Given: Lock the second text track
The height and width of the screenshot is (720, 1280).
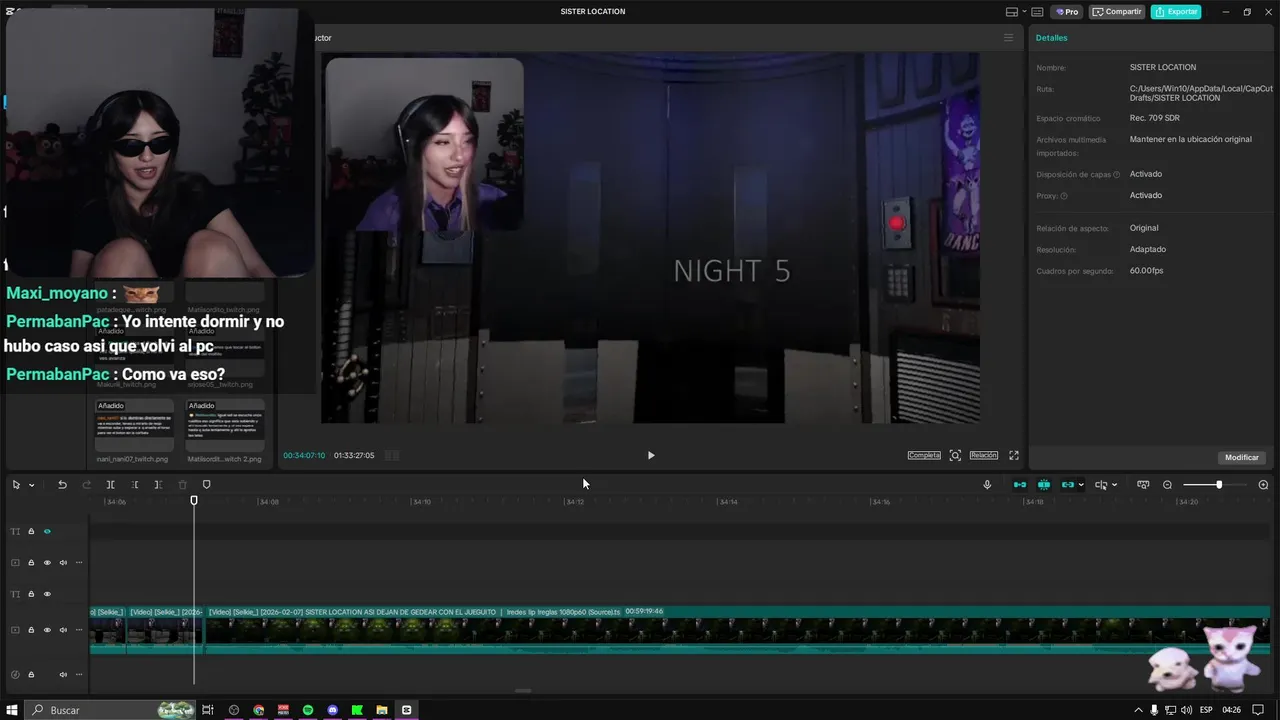Looking at the screenshot, I should [x=31, y=594].
